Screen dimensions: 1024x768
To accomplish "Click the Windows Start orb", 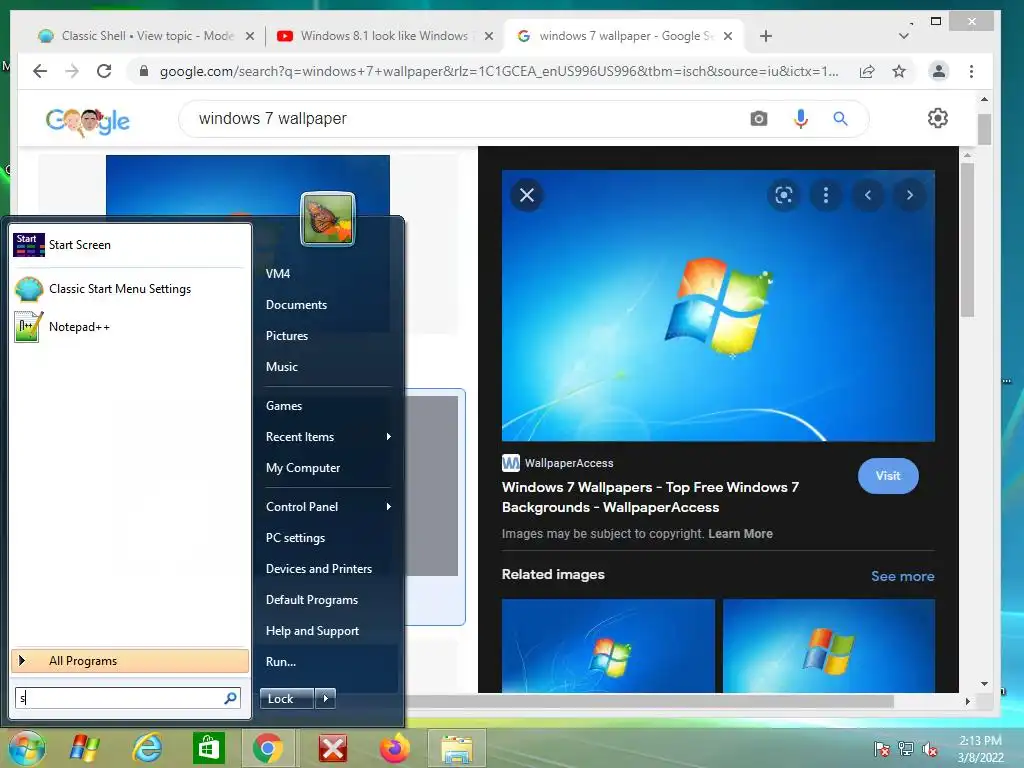I will coord(26,748).
